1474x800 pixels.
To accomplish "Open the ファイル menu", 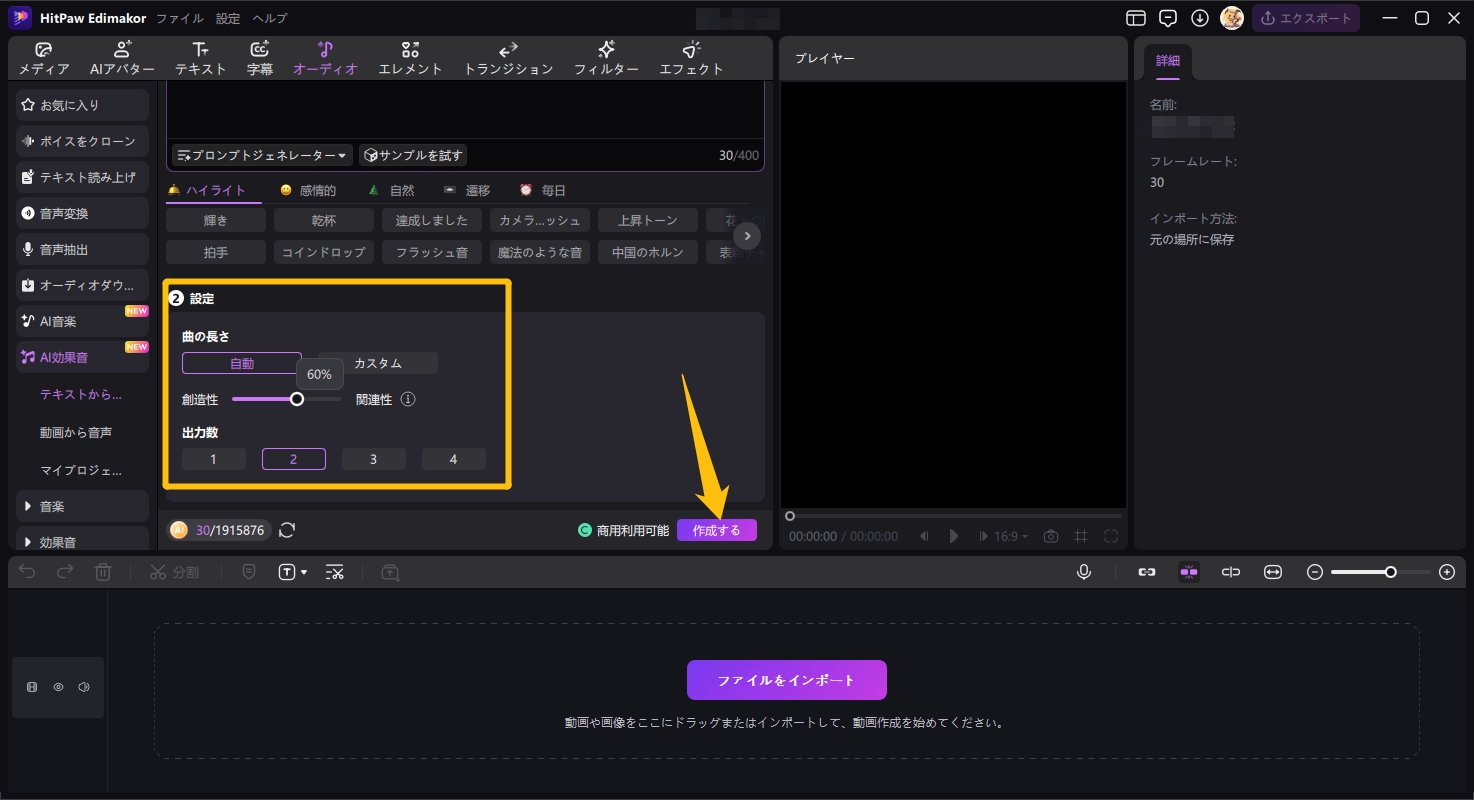I will (x=180, y=18).
